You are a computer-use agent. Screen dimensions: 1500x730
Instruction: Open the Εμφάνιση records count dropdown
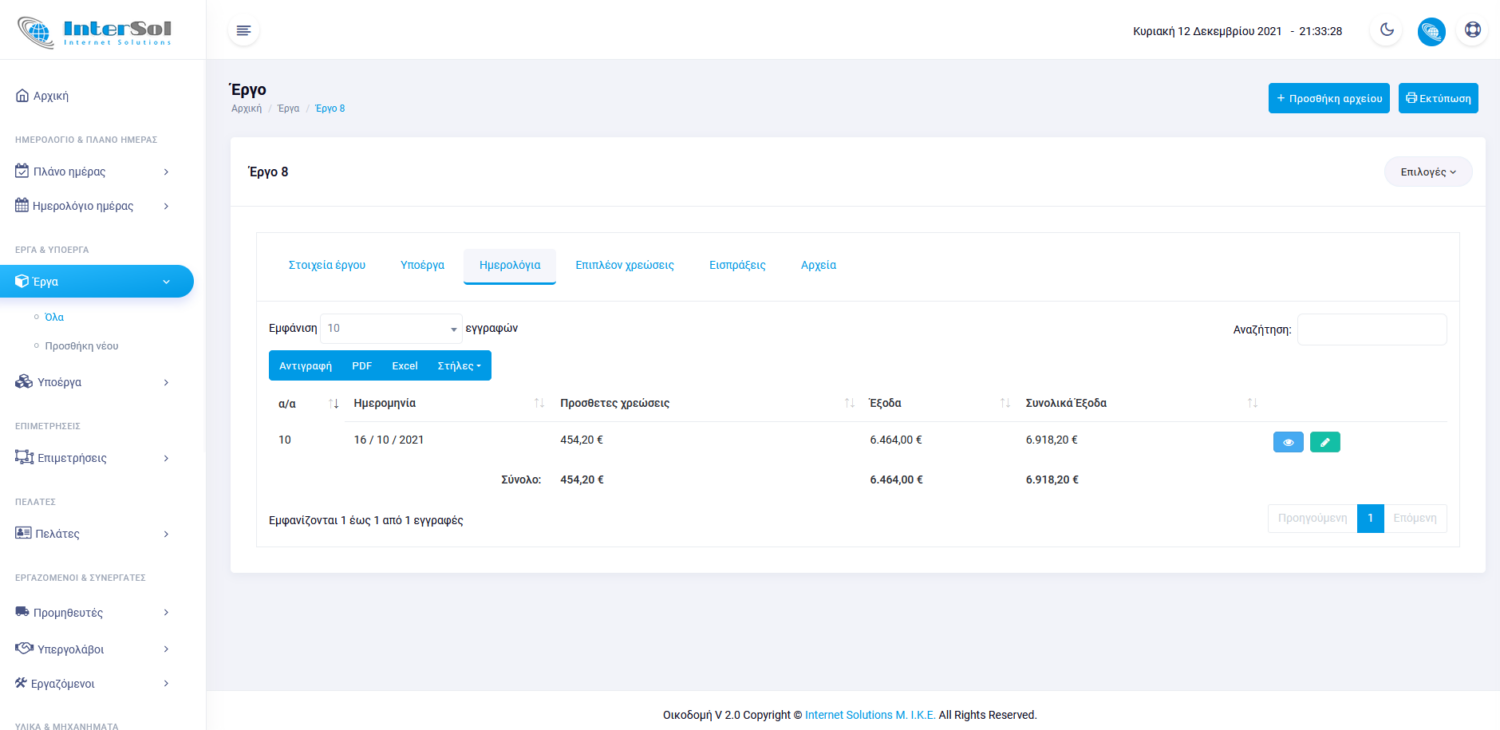(x=390, y=328)
